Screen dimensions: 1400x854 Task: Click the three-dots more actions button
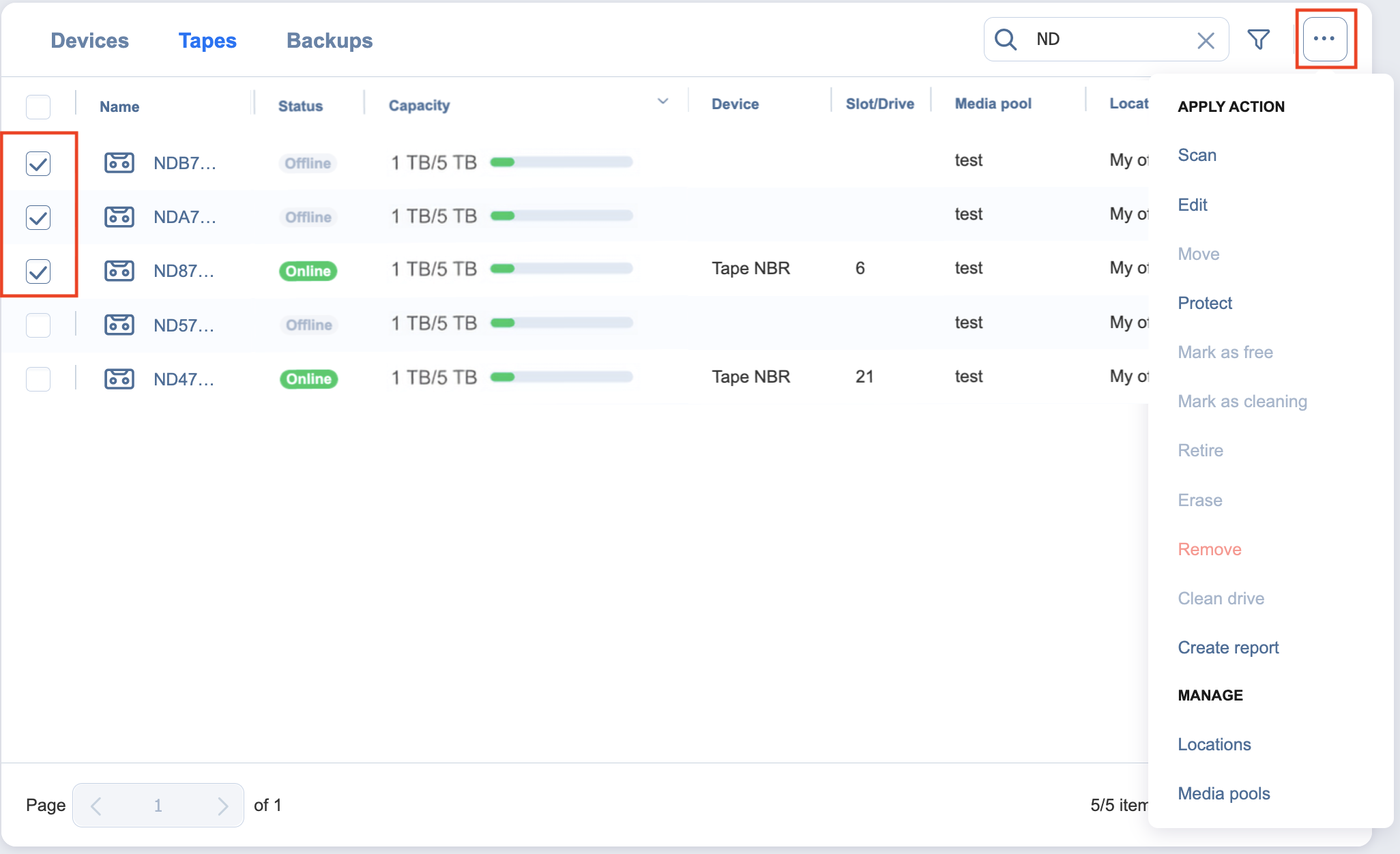click(1324, 40)
